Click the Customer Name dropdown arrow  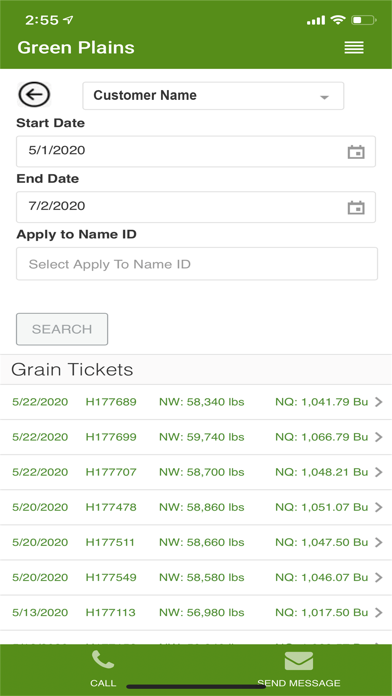coord(325,97)
